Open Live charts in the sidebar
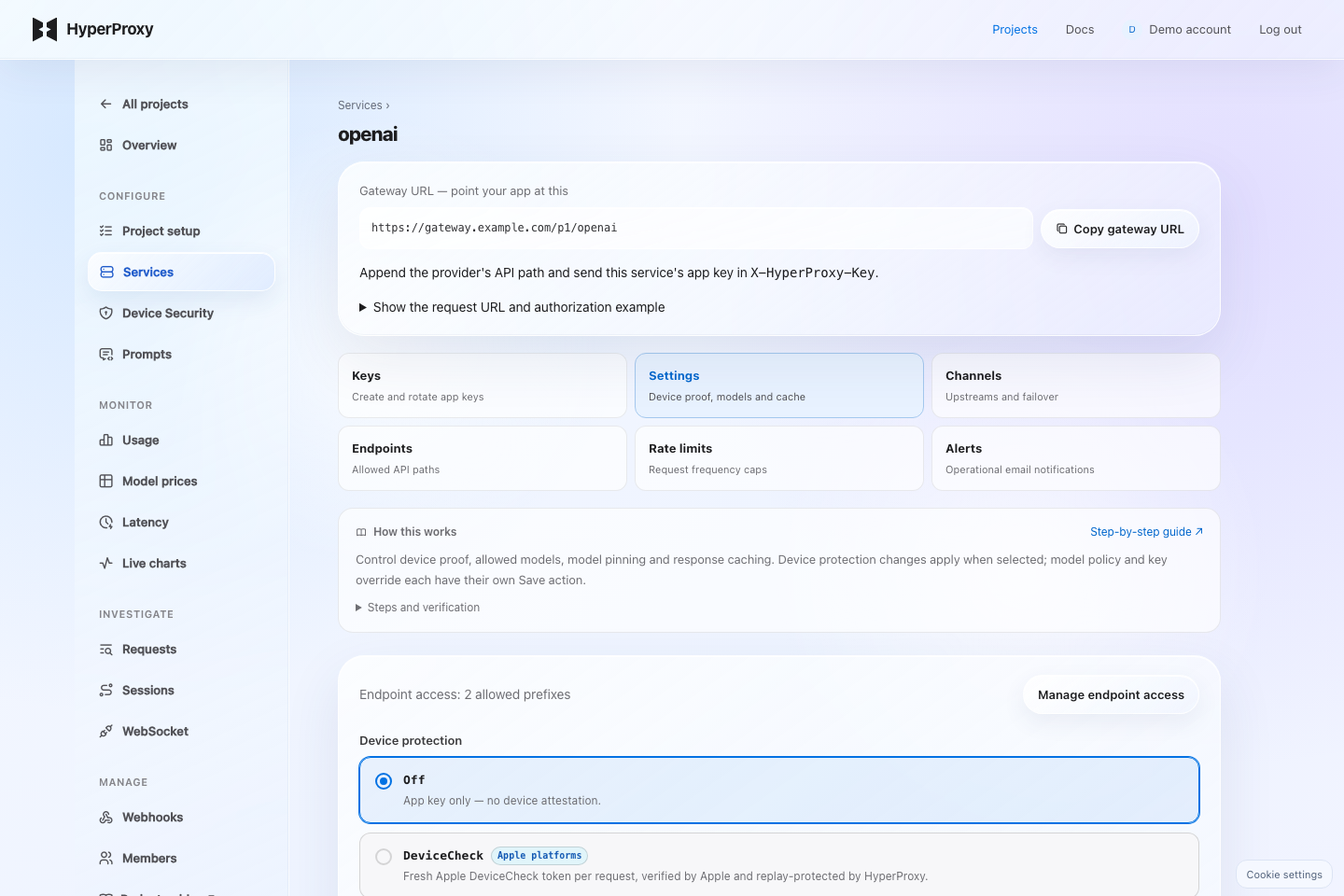 coord(181,564)
